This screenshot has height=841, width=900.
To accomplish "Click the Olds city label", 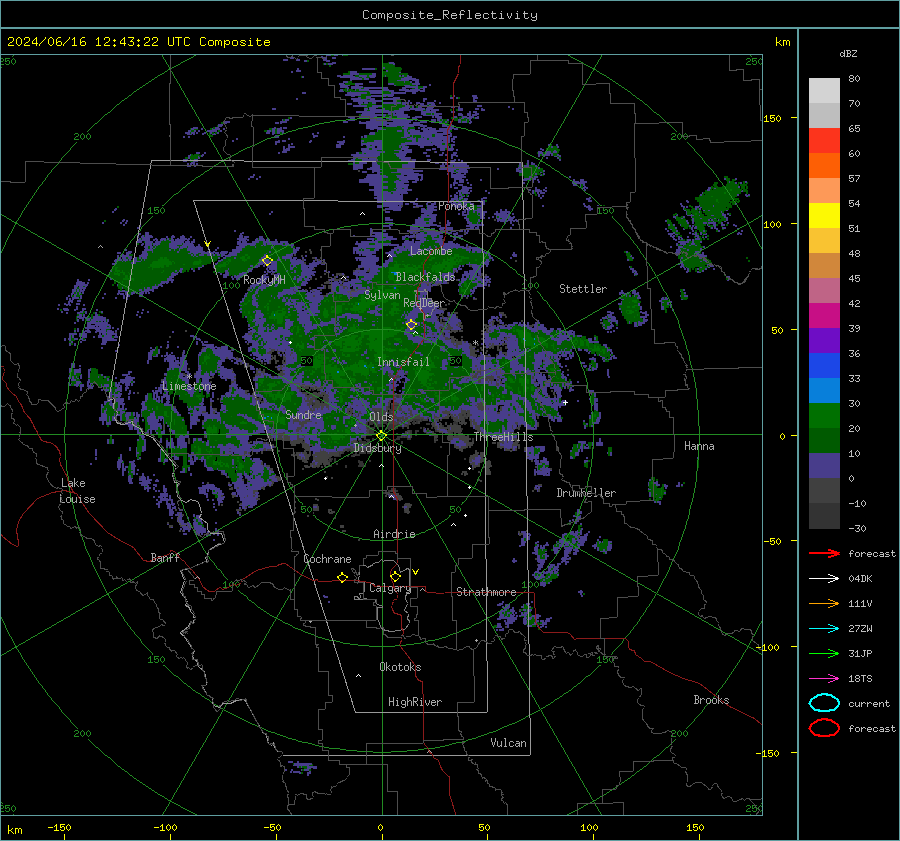I will 381,417.
